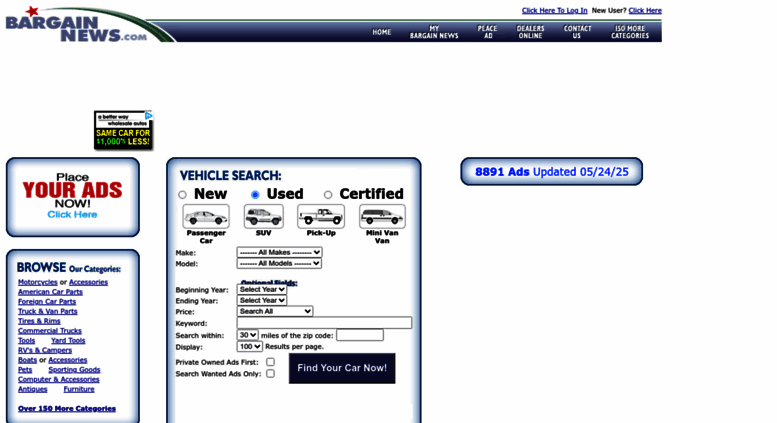Open My Bargain News menu item
777x423 pixels.
click(x=434, y=32)
